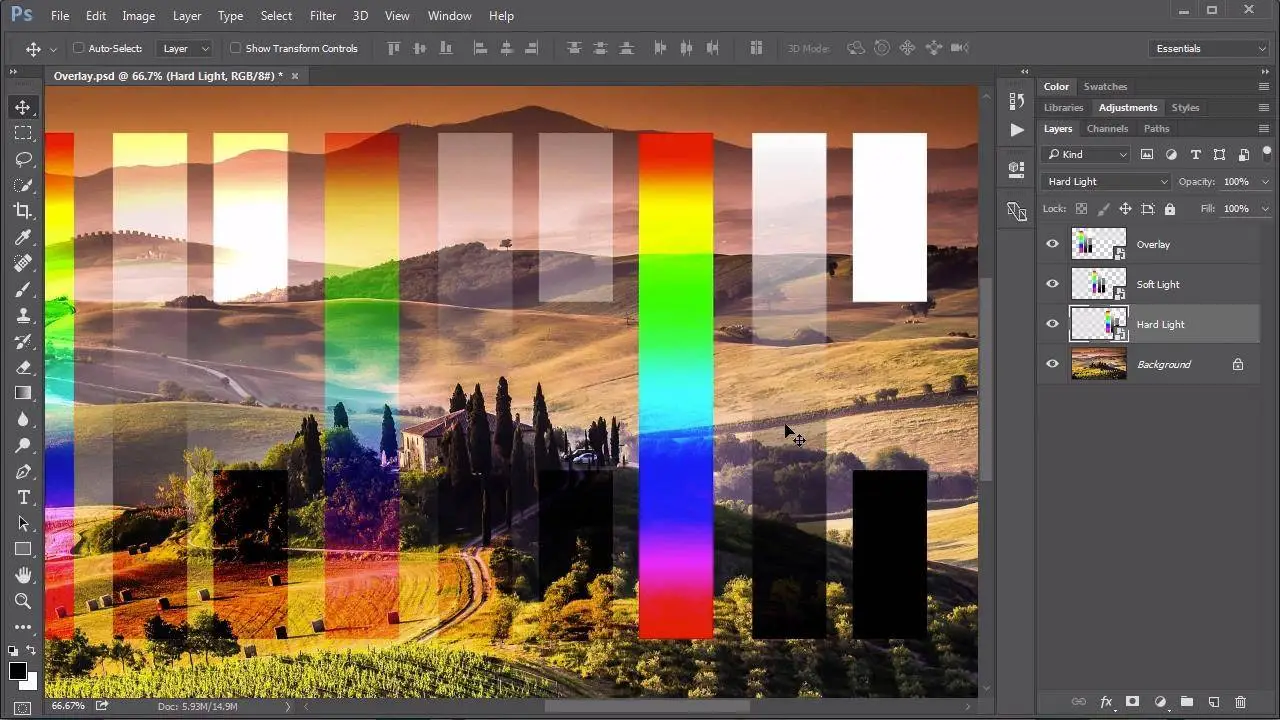The image size is (1280, 720).
Task: Select the Dodge tool
Action: (x=23, y=445)
